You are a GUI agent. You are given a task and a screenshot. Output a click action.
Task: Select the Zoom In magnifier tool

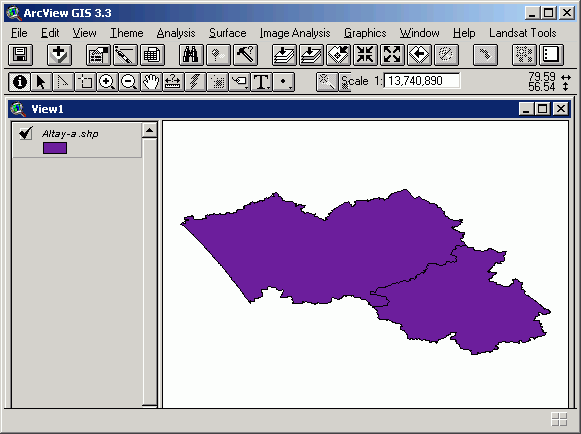coord(107,82)
